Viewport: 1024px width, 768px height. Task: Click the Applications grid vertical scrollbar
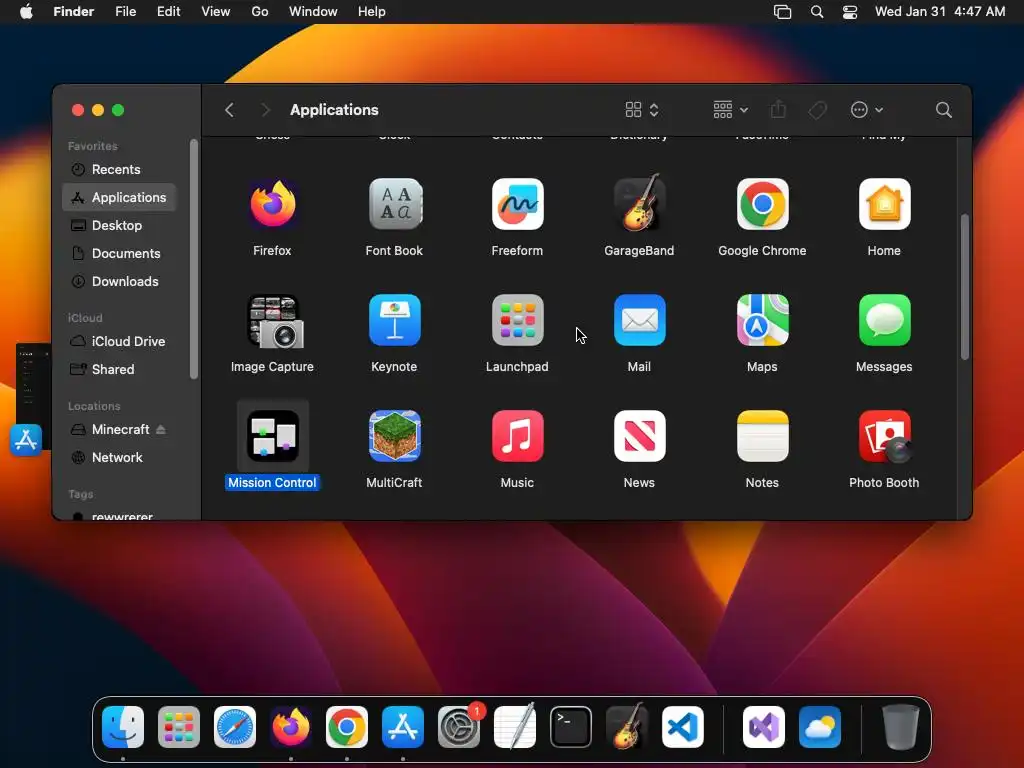[965, 287]
